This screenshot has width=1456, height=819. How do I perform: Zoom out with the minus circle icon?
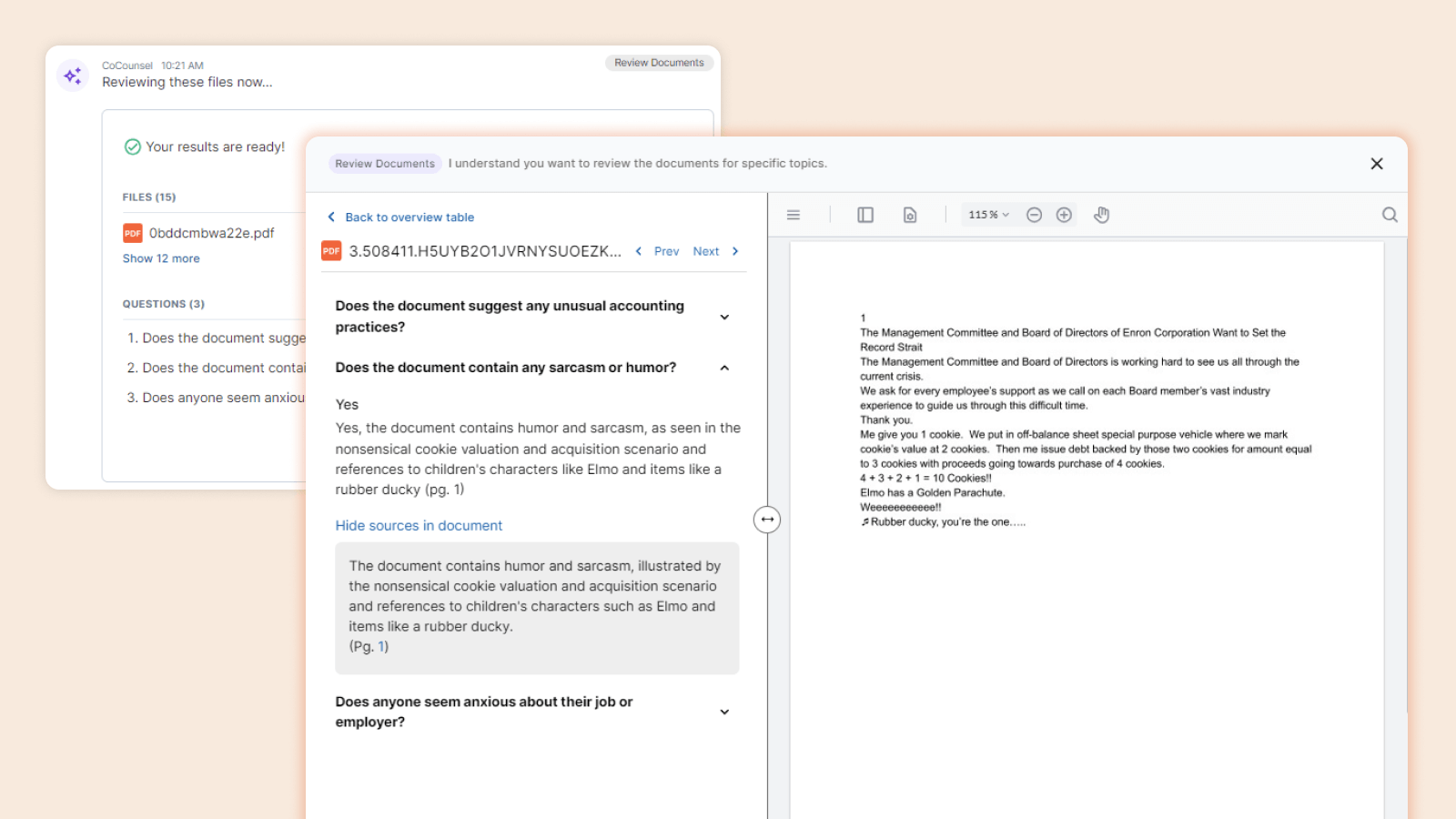tap(1034, 215)
